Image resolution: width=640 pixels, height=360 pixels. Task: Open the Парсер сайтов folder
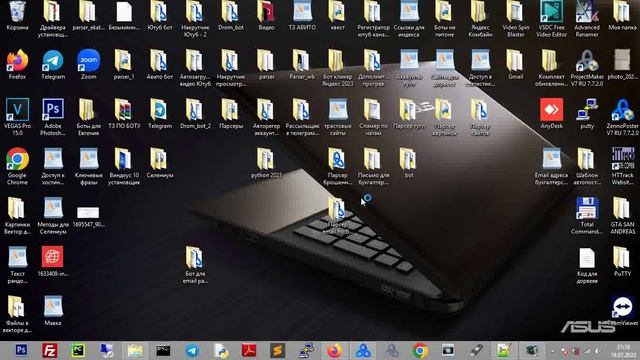click(480, 110)
